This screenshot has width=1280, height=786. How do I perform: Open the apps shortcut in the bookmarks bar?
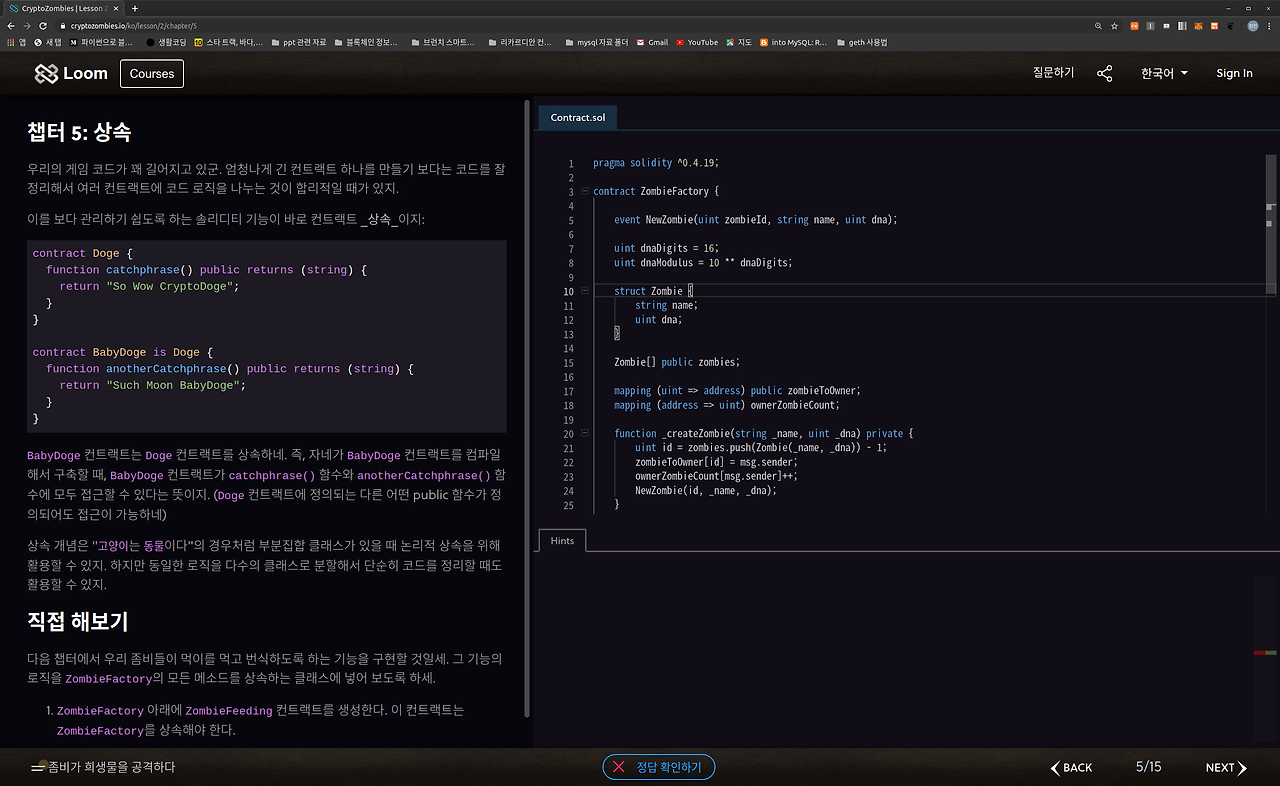pyautogui.click(x=16, y=43)
